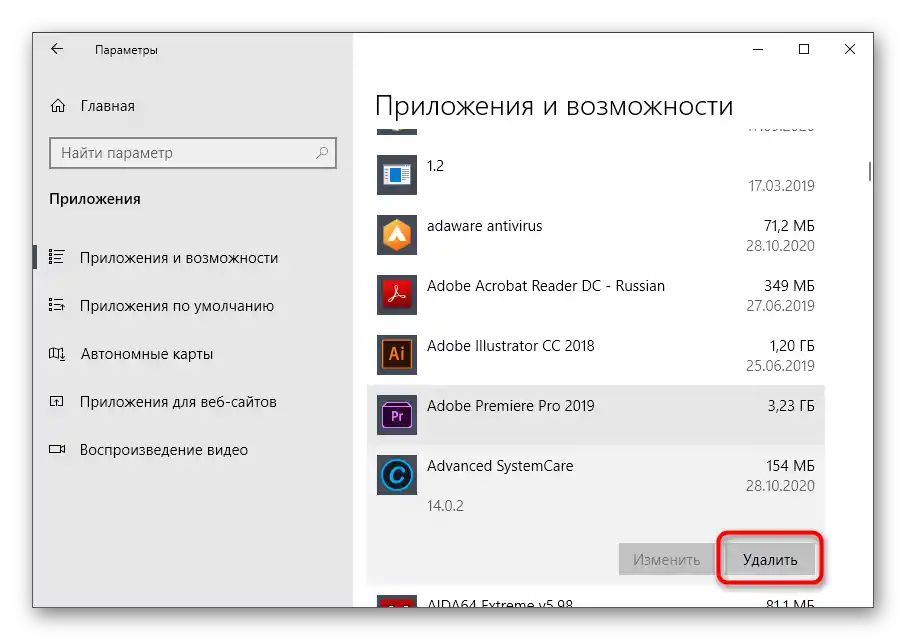Click the date 25.06.2019
Image resolution: width=906 pixels, height=640 pixels.
pyautogui.click(x=781, y=366)
